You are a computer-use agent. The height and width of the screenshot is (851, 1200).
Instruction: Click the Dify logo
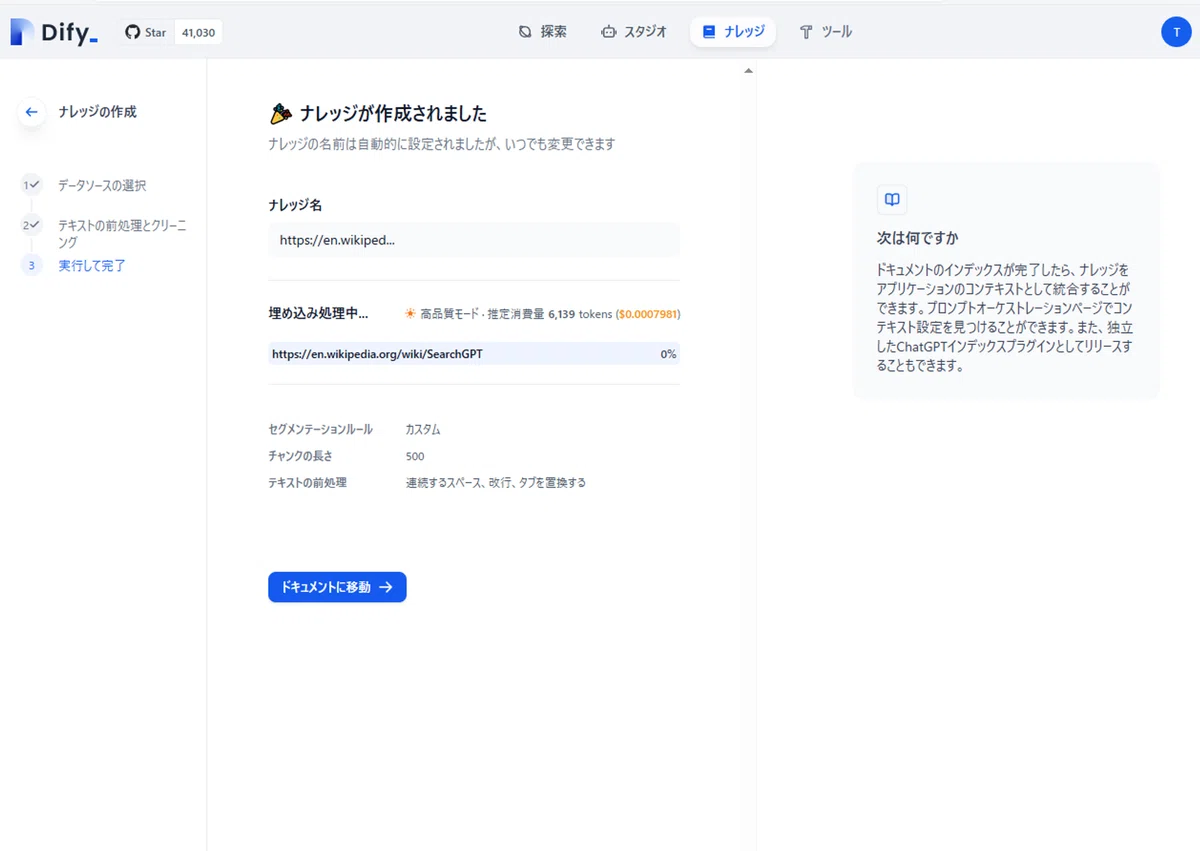coord(54,32)
